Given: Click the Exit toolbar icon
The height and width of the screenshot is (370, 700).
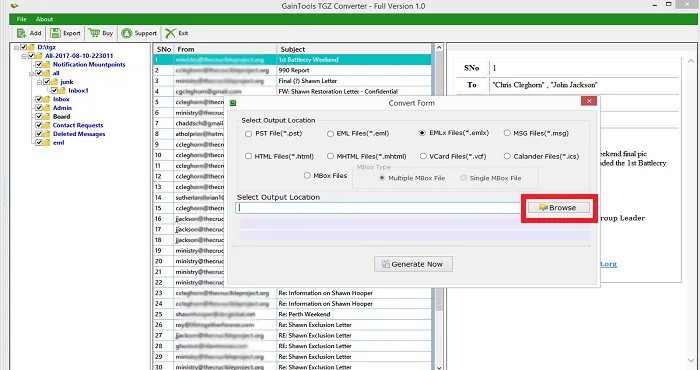Looking at the screenshot, I should point(171,33).
